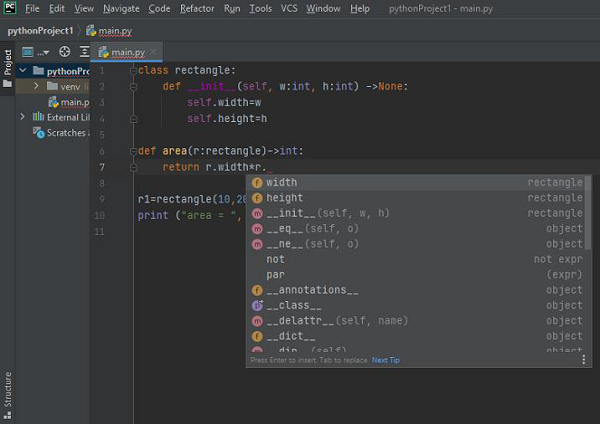Expand the venv folder in project tree
600x424 pixels.
(x=36, y=86)
